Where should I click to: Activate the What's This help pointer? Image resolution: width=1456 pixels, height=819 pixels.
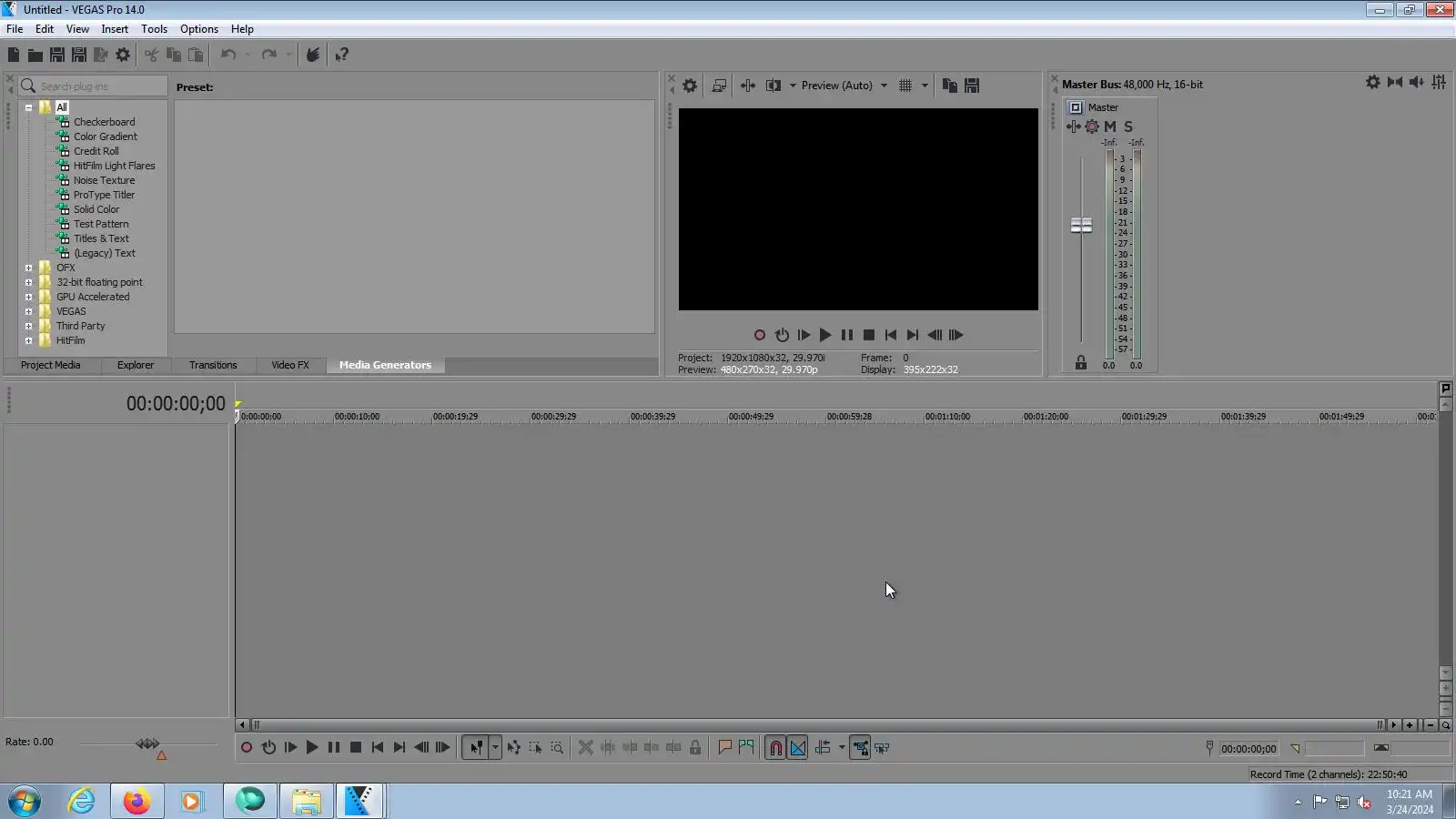click(342, 55)
